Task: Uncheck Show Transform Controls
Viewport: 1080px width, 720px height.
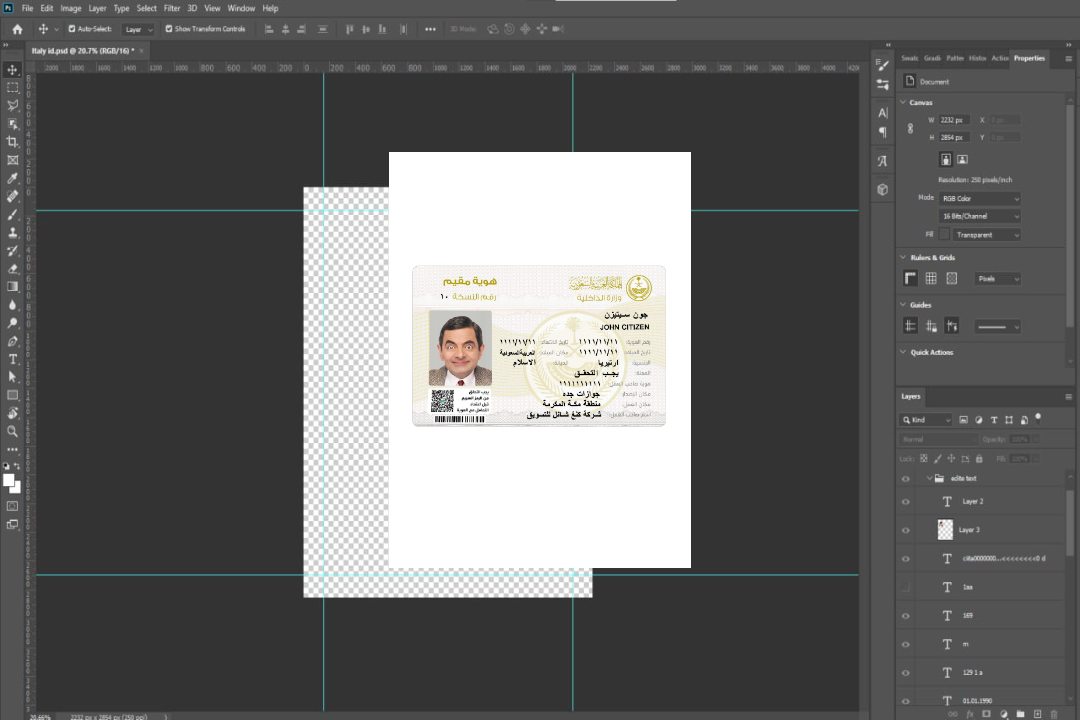Action: click(169, 29)
